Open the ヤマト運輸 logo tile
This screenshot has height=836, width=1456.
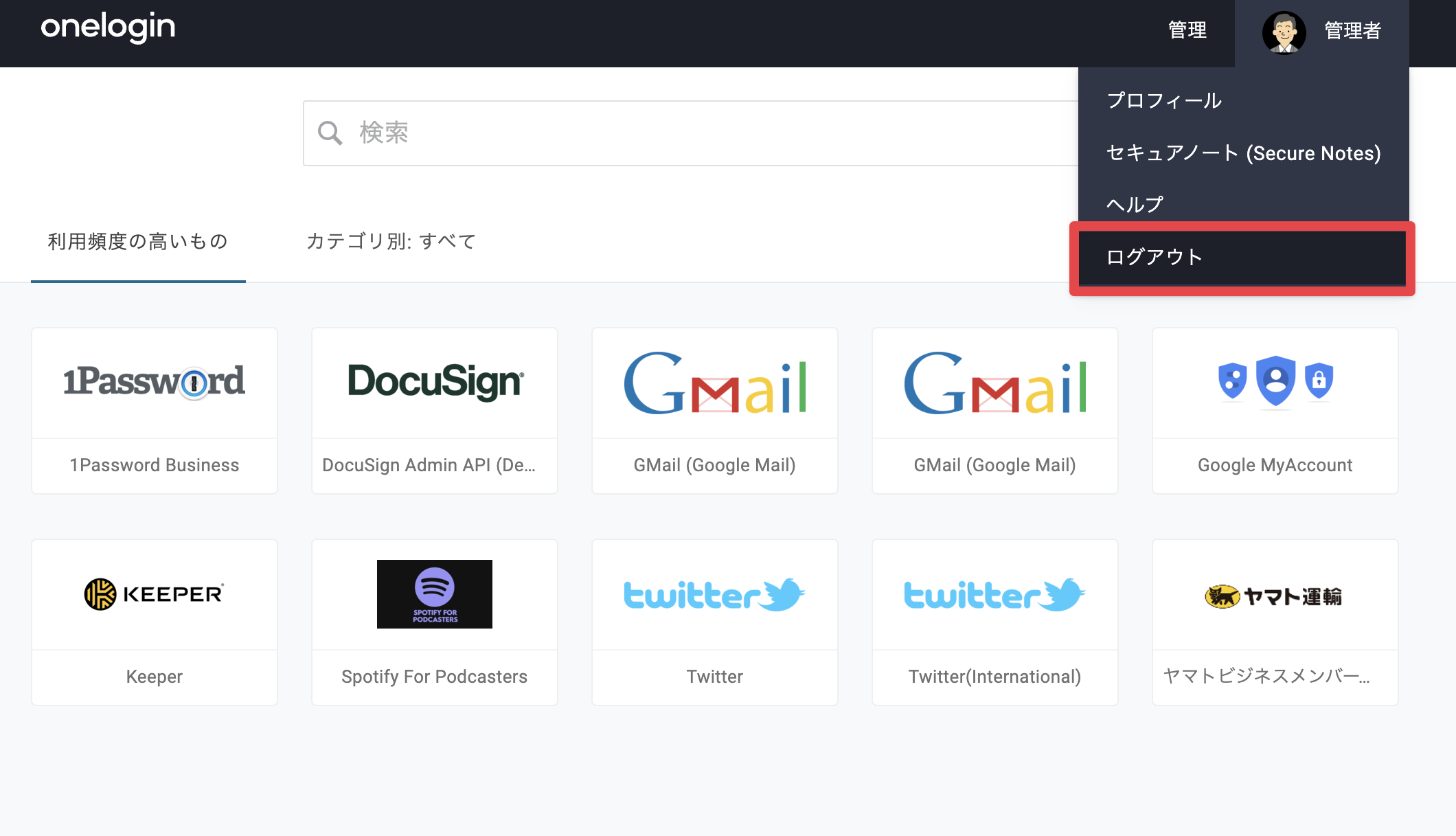click(1275, 596)
